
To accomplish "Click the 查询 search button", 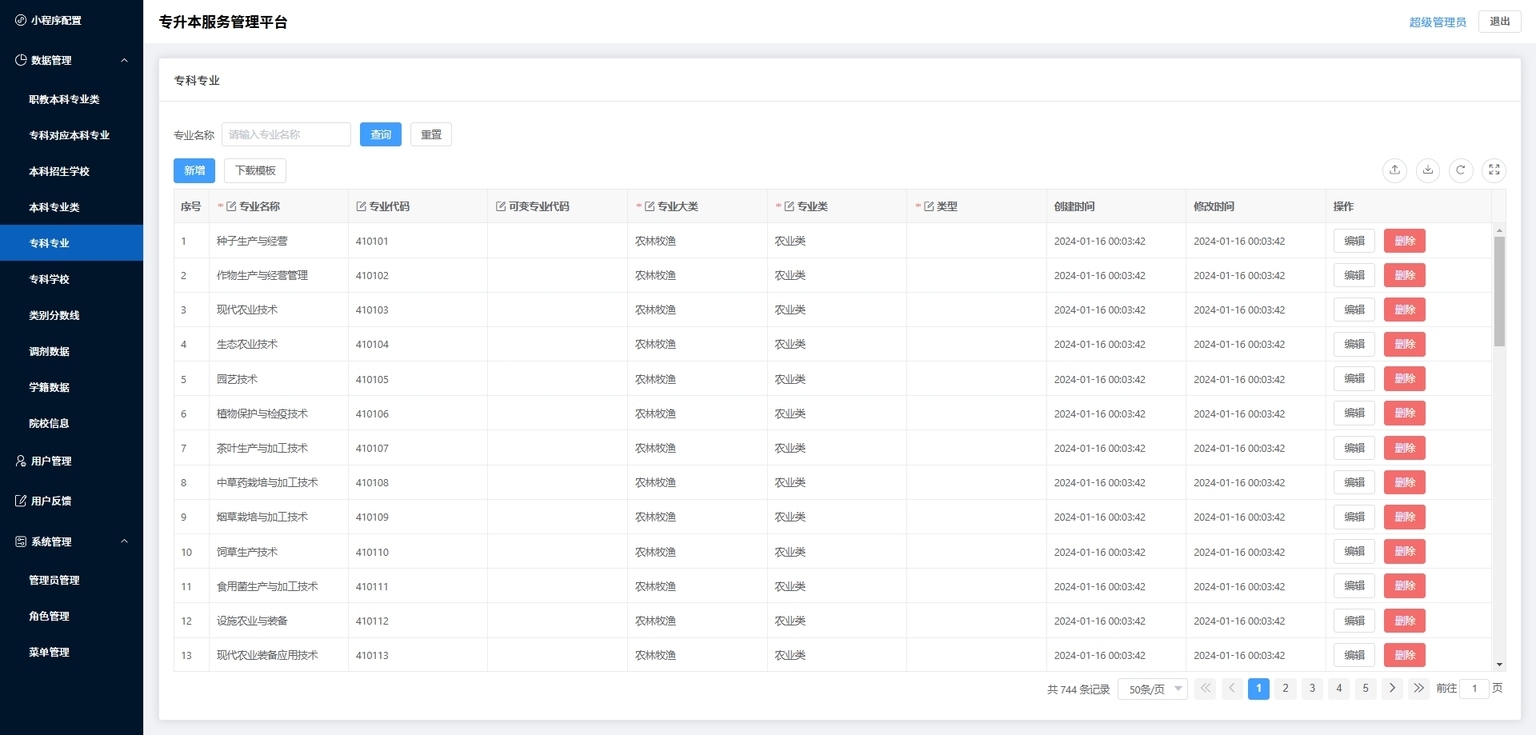I will [x=380, y=134].
